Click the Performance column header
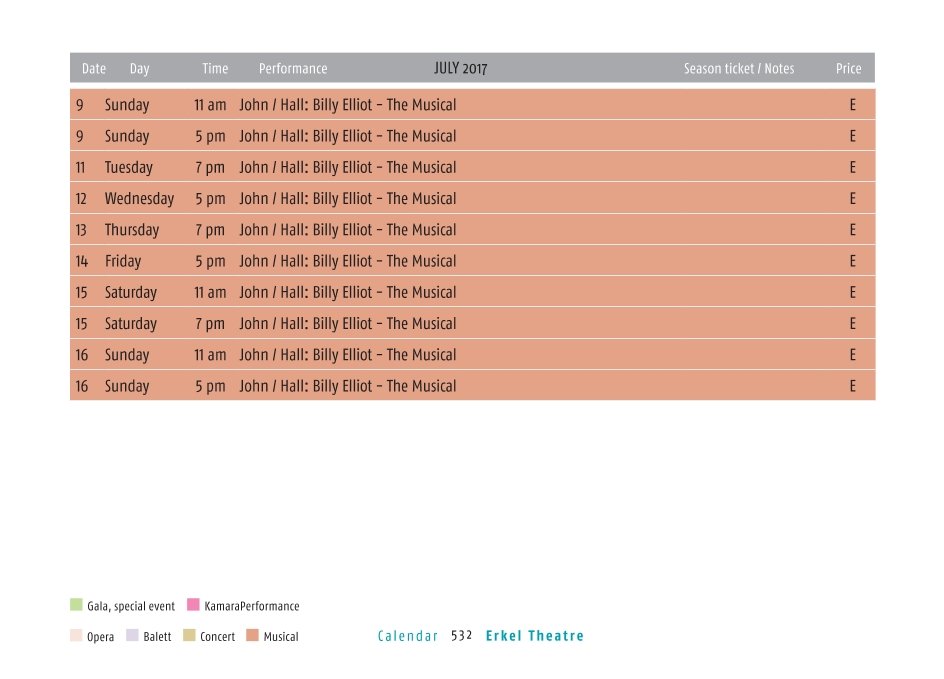Screen dimensions: 944x679 point(293,69)
